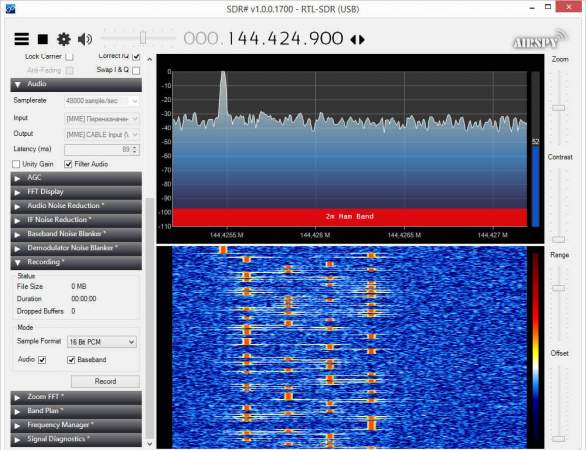Open the Samplerate dropdown
Viewport: 586px width, 450px height.
[102, 101]
